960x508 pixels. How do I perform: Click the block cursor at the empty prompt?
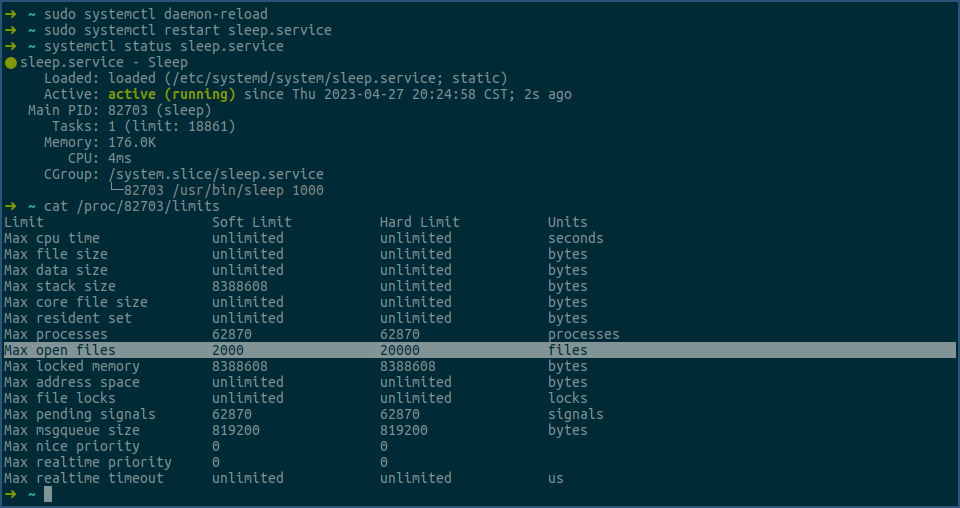point(48,494)
